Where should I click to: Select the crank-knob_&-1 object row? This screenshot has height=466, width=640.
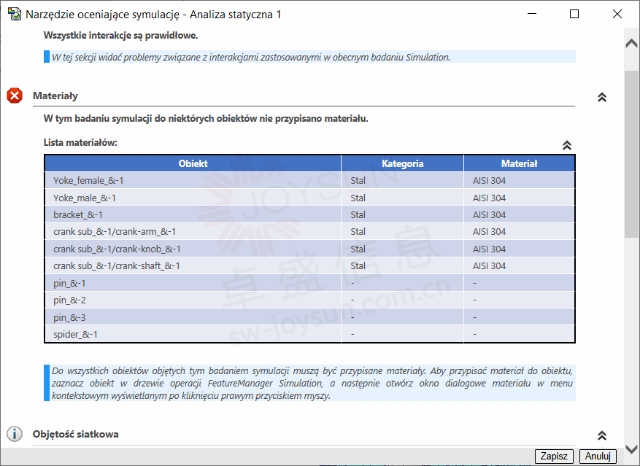click(x=310, y=249)
